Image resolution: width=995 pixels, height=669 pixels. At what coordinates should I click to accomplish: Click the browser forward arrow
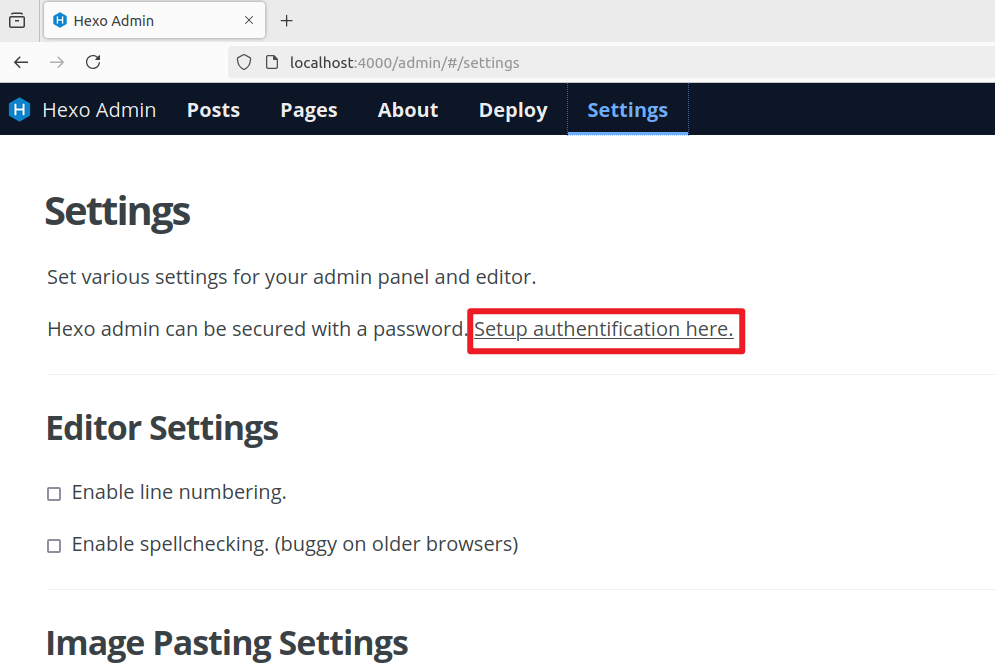(57, 62)
